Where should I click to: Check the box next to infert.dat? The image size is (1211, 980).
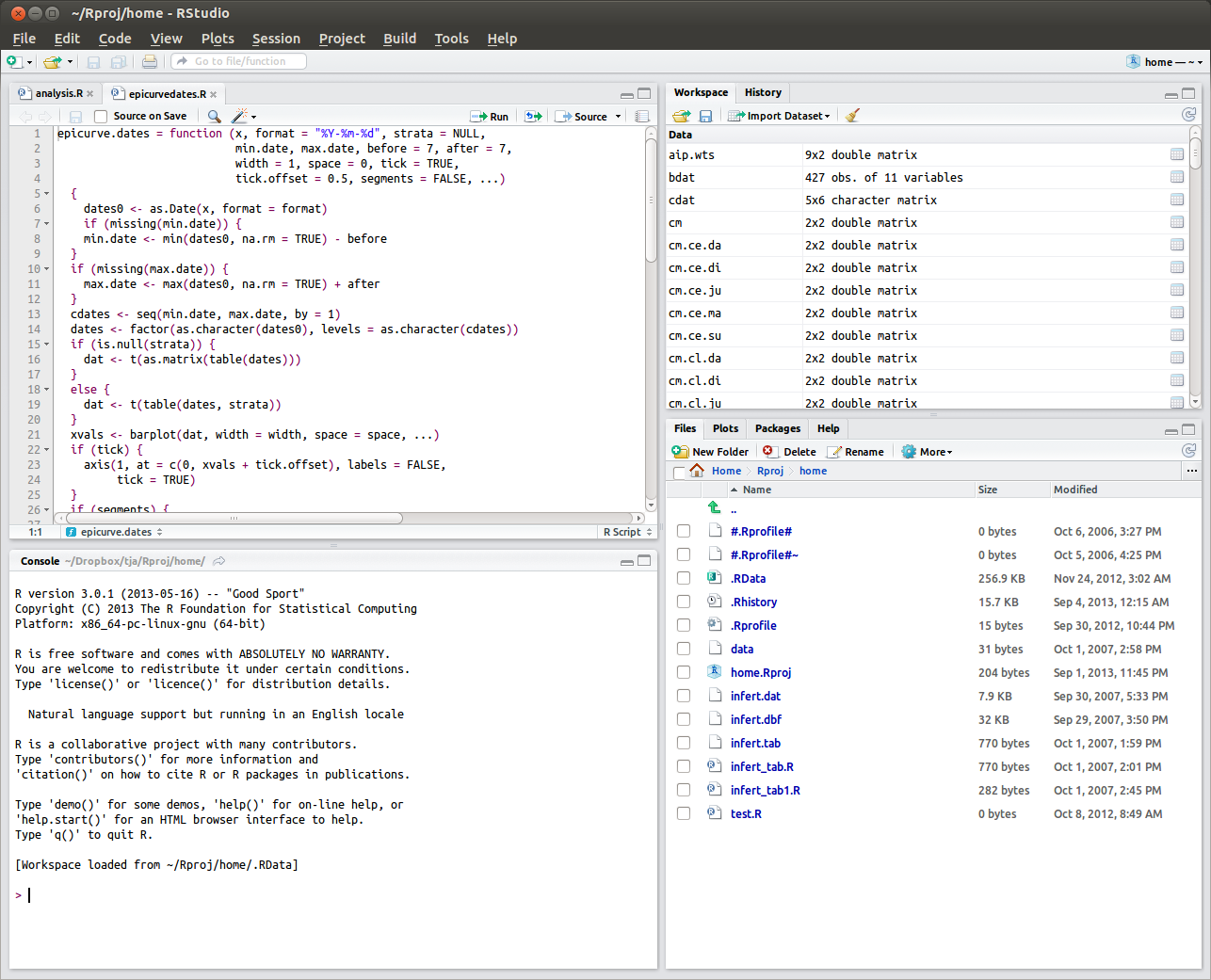point(684,696)
